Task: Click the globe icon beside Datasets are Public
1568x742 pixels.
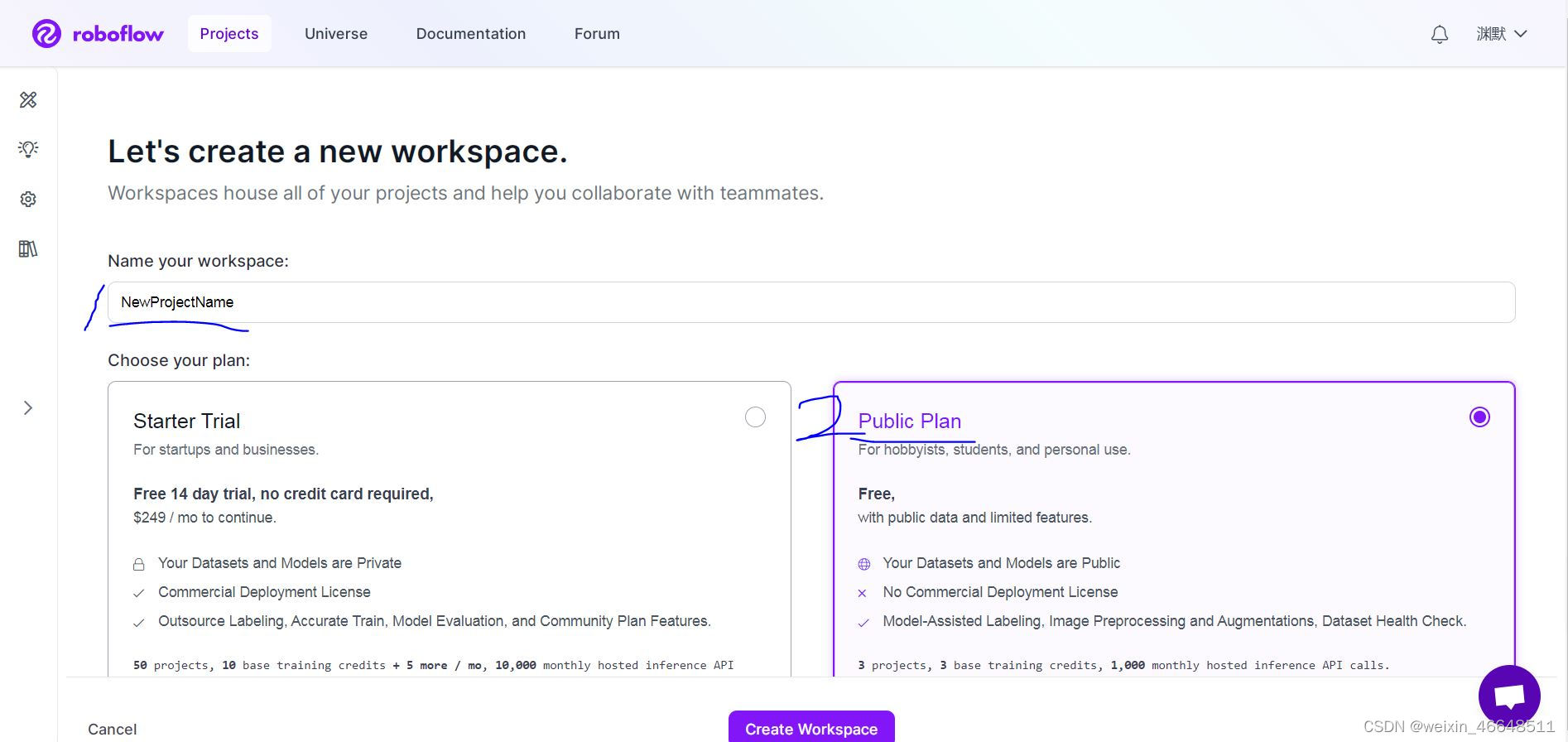Action: tap(863, 564)
